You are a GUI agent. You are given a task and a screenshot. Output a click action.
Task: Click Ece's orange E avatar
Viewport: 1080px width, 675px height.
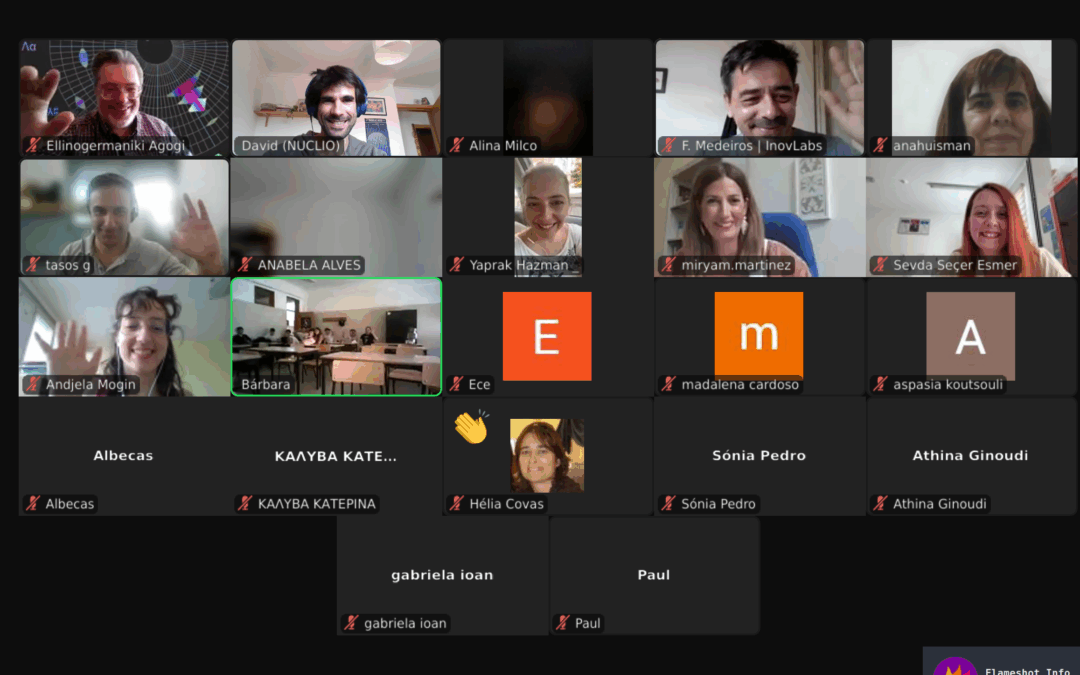(547, 336)
